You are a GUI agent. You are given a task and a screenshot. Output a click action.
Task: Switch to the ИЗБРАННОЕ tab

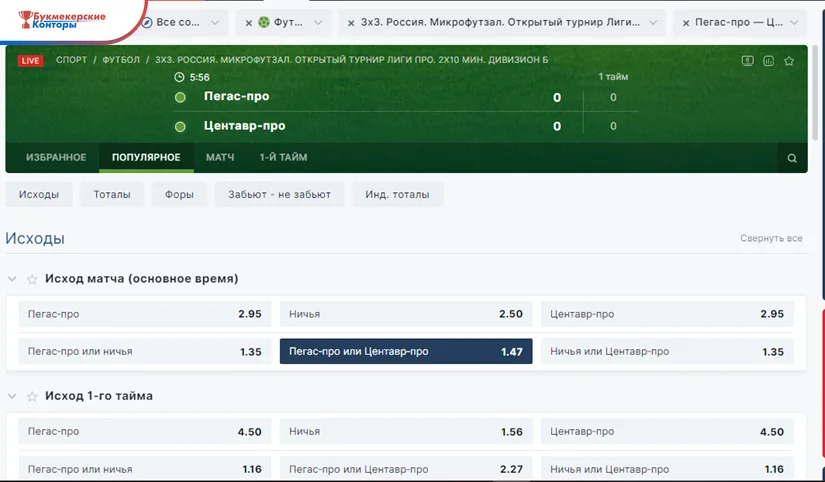56,157
